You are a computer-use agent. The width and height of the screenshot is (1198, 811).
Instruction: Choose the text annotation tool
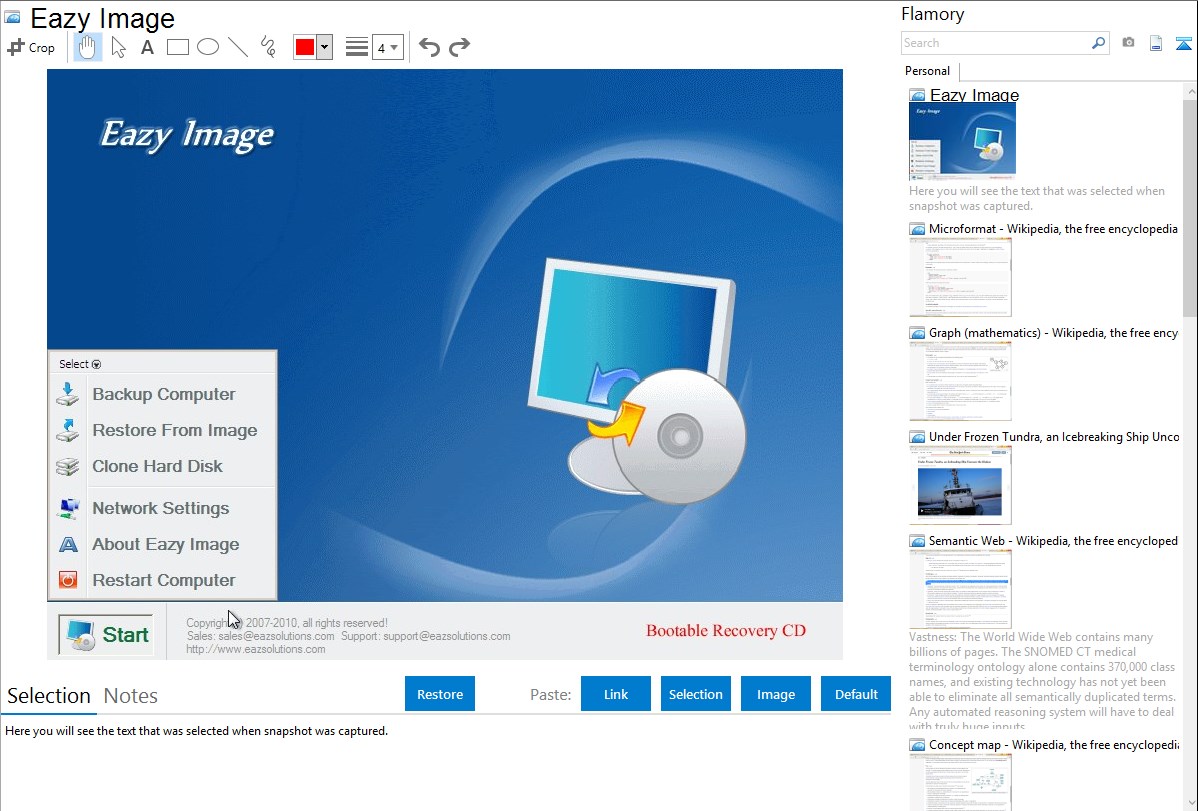(147, 47)
